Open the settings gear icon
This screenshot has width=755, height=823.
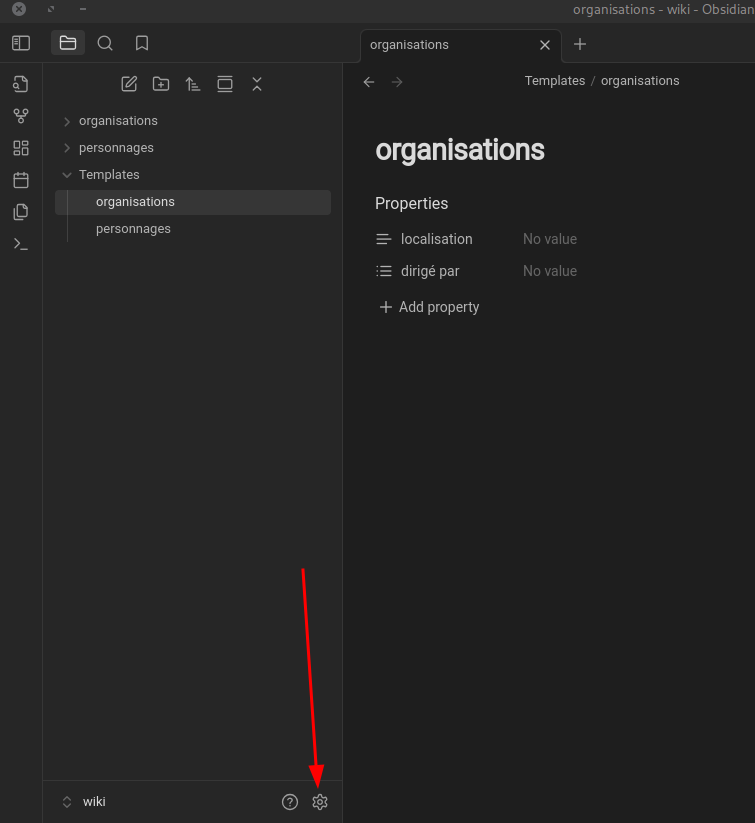(320, 802)
